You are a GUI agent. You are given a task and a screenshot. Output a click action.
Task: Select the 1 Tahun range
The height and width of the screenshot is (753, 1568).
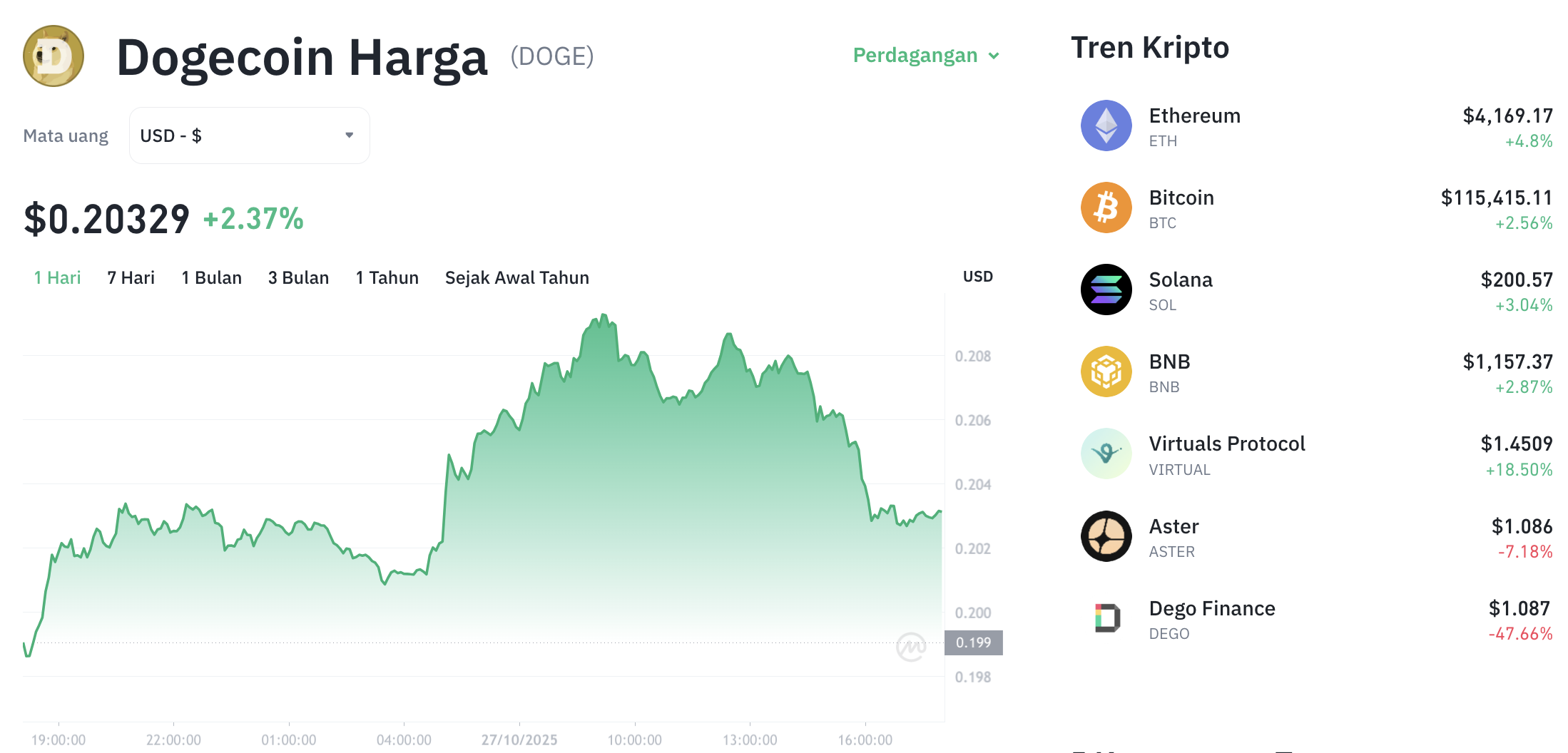(387, 277)
